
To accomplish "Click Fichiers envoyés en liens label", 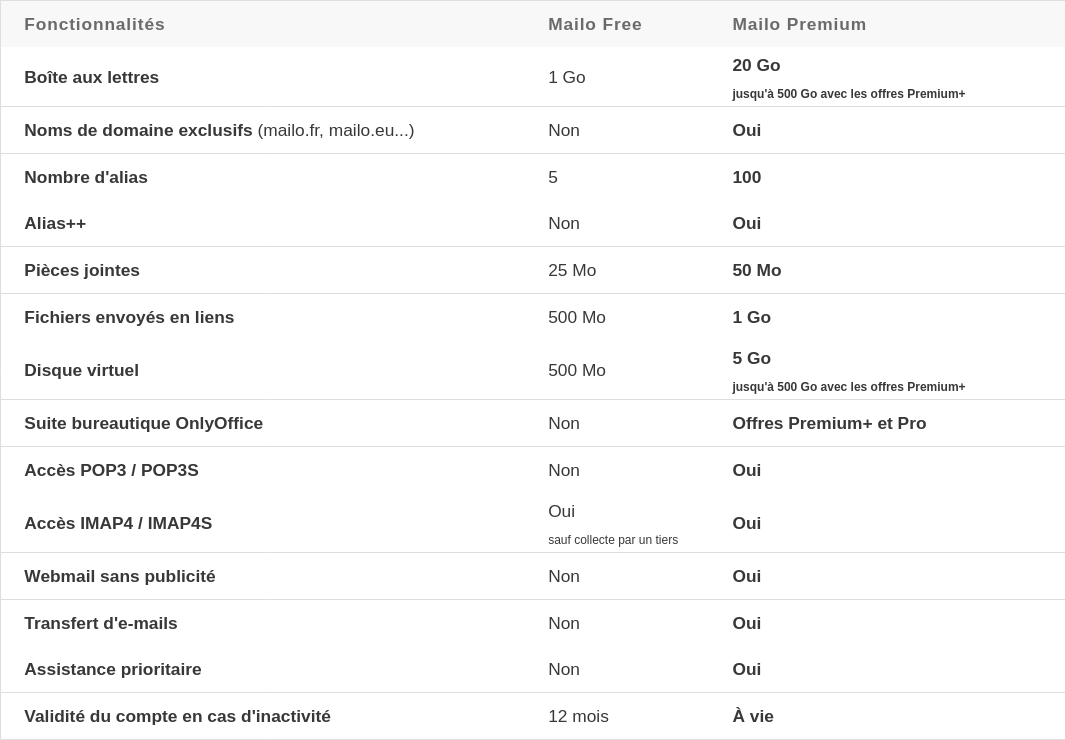I will pyautogui.click(x=129, y=317).
